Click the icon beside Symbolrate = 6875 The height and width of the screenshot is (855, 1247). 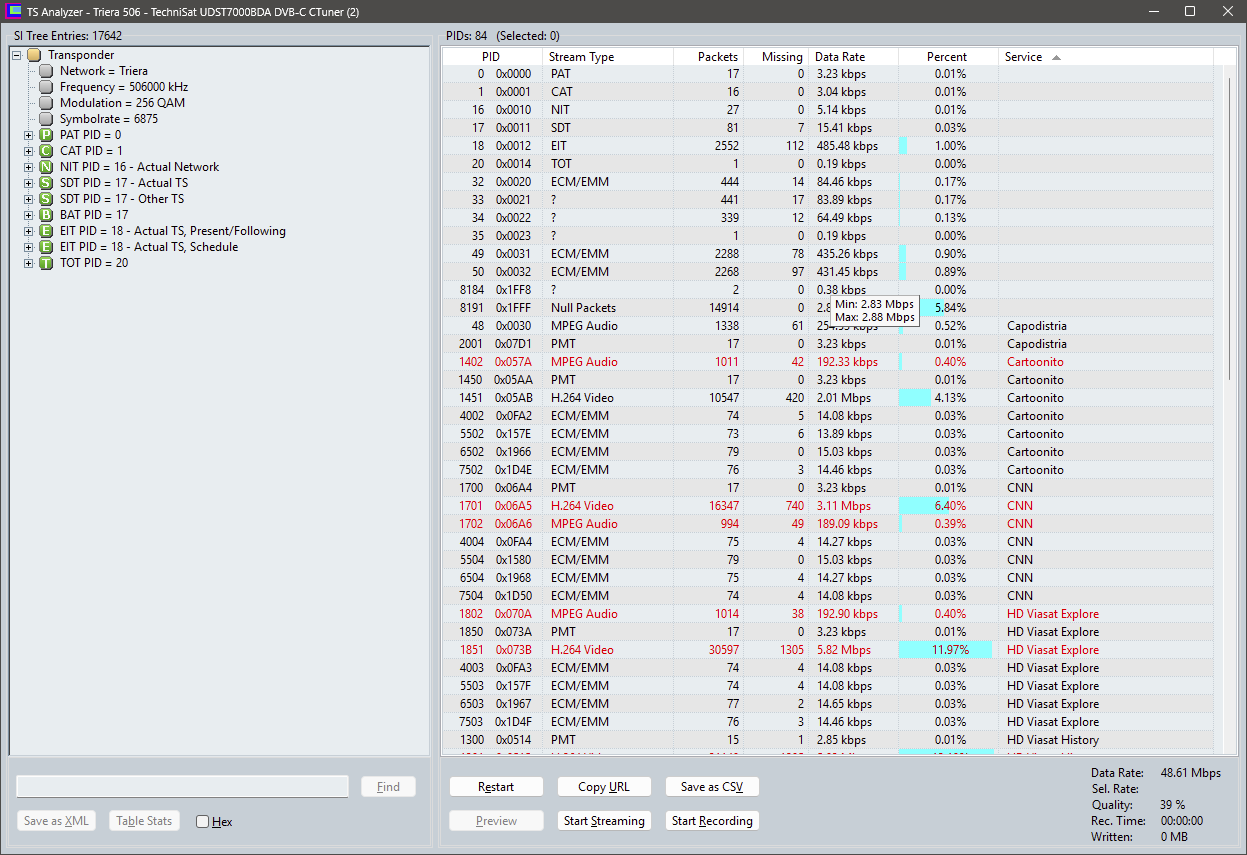[x=46, y=119]
